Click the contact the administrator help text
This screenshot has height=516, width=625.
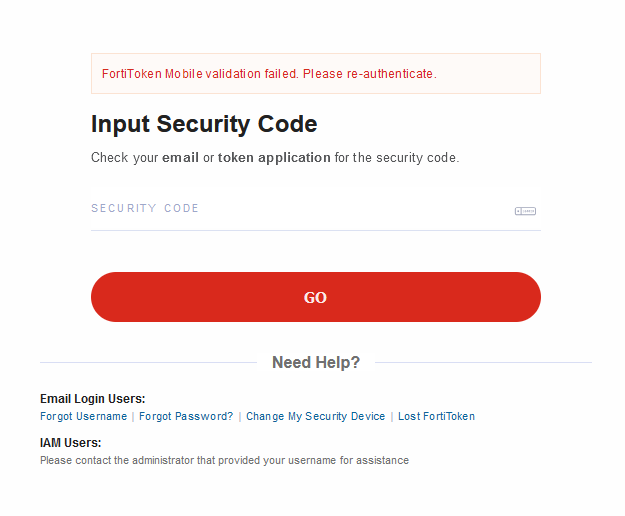[224, 460]
